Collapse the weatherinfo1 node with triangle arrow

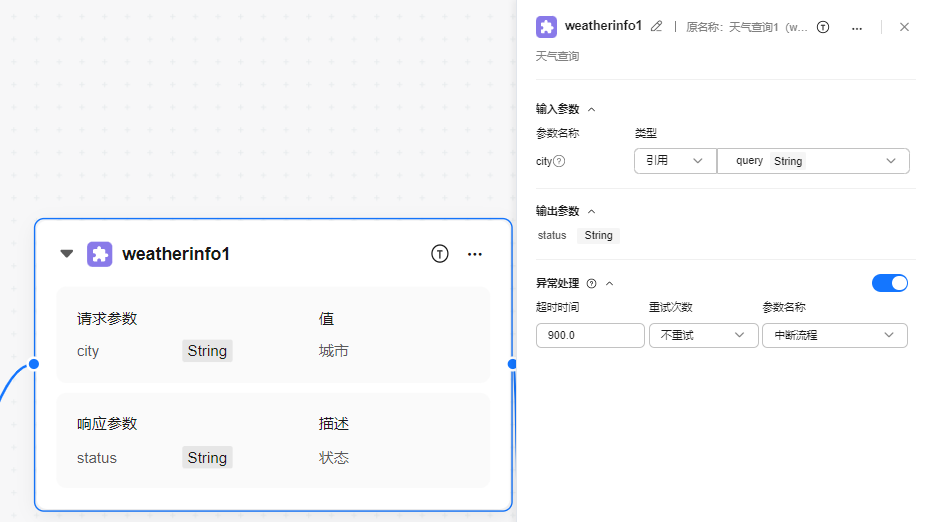pos(67,254)
